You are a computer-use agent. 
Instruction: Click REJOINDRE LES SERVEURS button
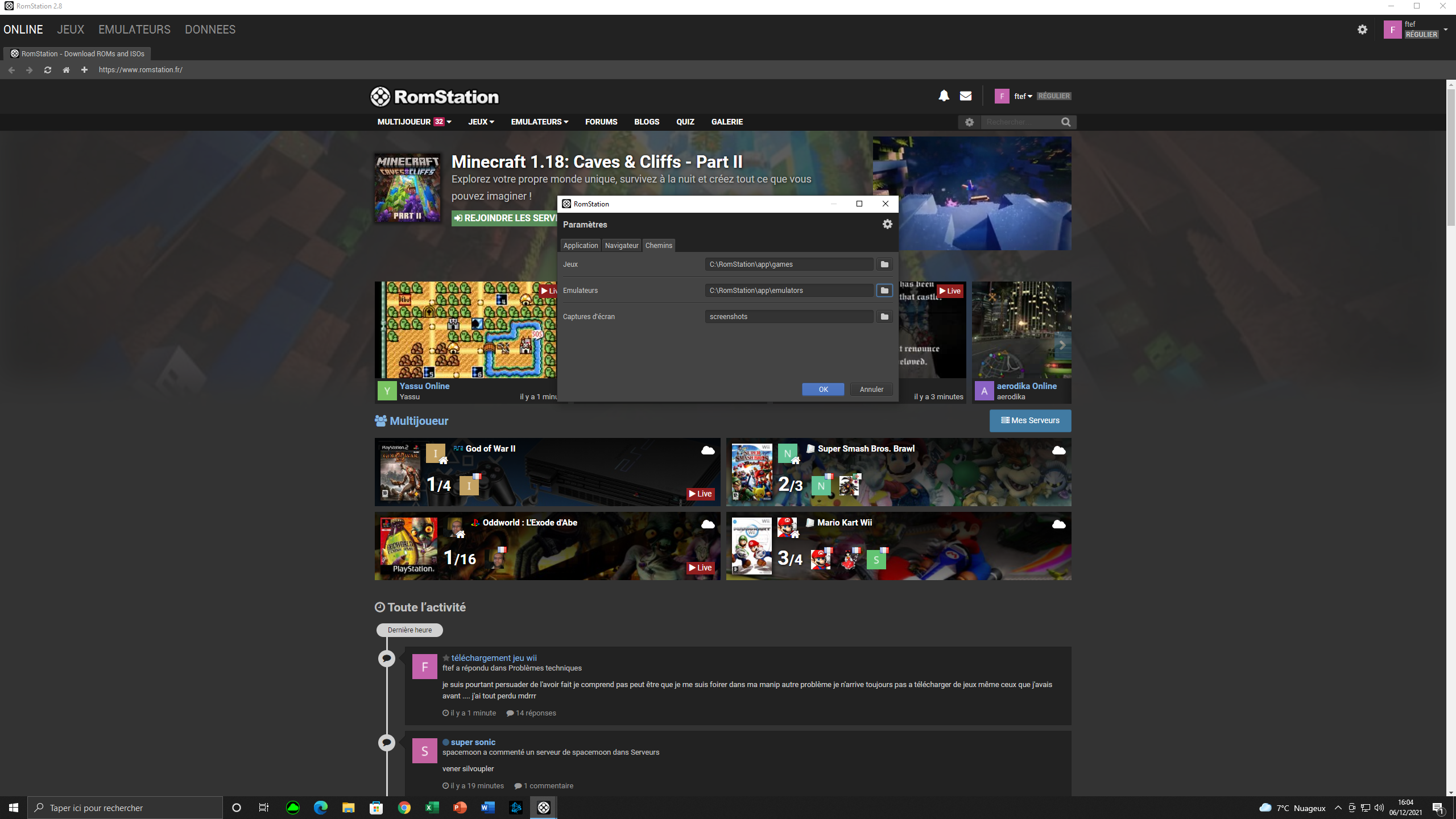coord(504,218)
